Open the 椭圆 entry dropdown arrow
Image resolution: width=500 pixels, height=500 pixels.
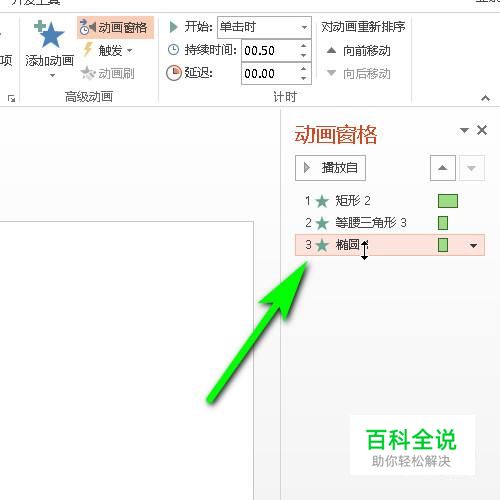pos(473,246)
